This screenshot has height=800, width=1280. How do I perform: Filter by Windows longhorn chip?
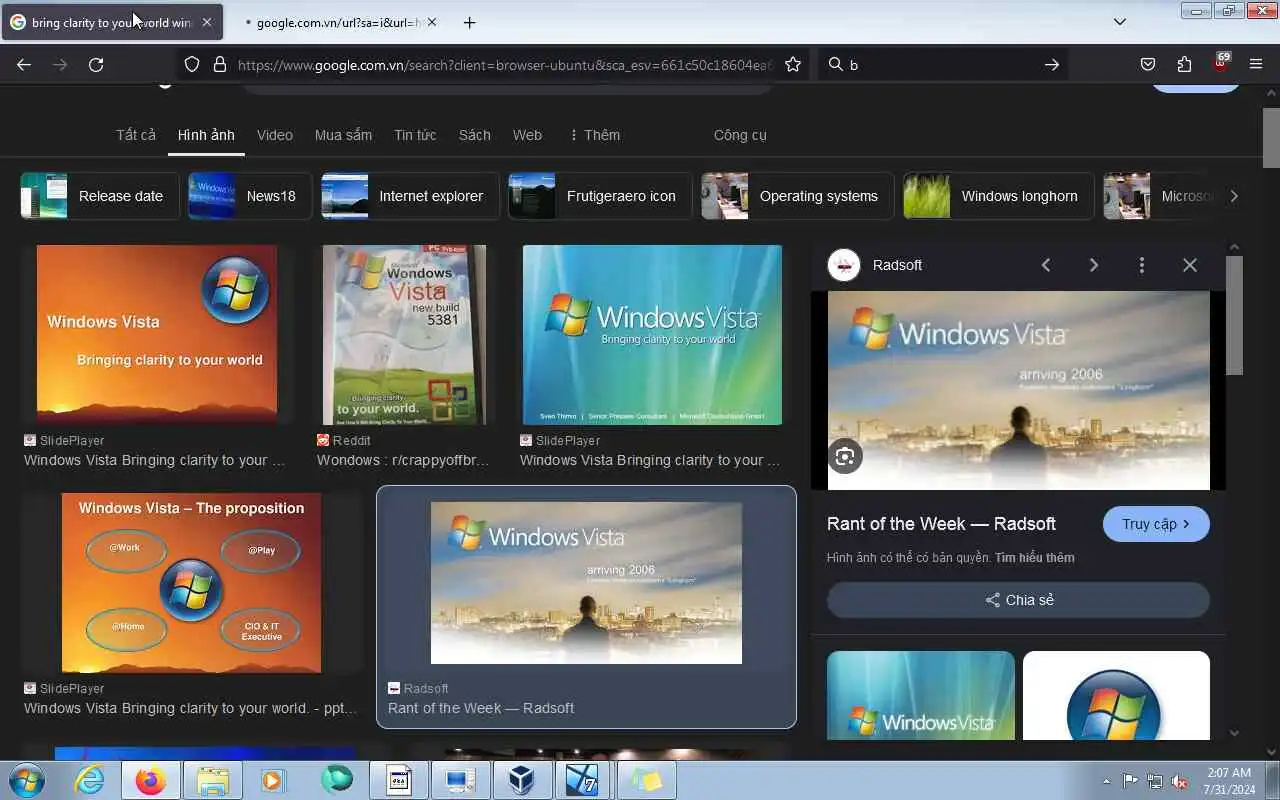[x=999, y=196]
